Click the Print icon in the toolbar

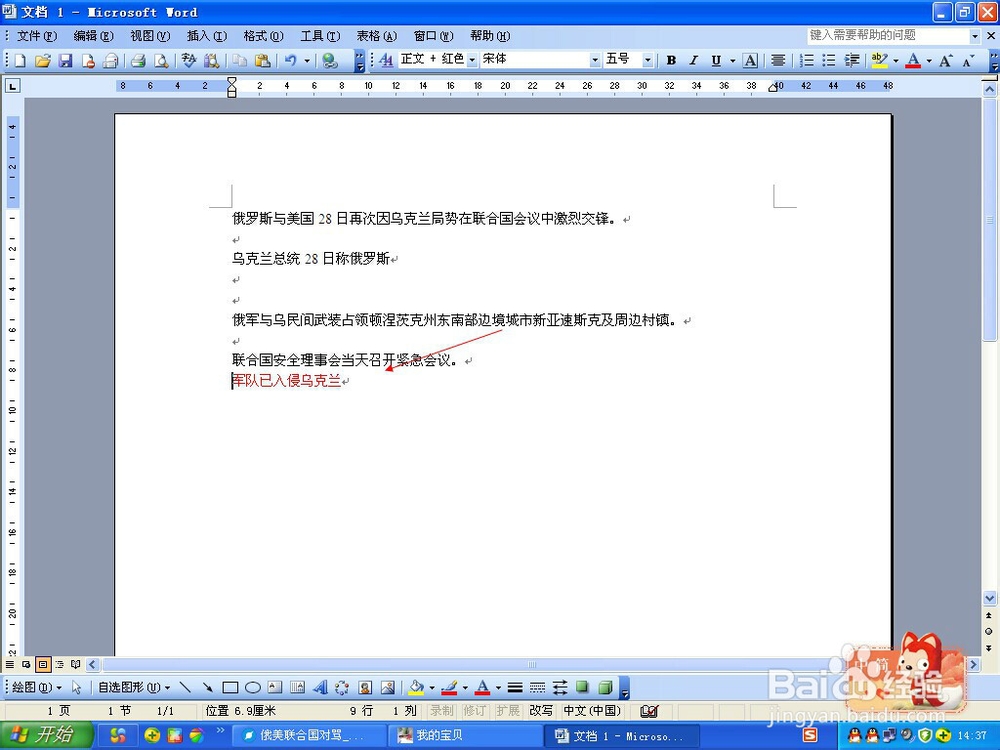[x=138, y=61]
